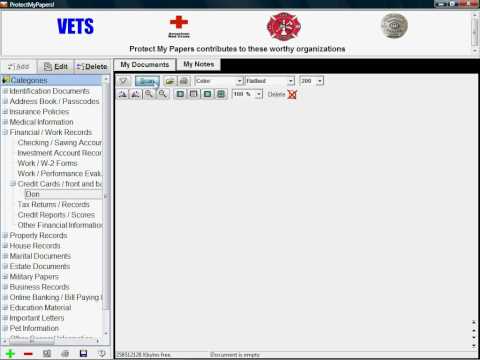Select Education Material category
Viewport: 480px width, 360px height.
pos(40,308)
